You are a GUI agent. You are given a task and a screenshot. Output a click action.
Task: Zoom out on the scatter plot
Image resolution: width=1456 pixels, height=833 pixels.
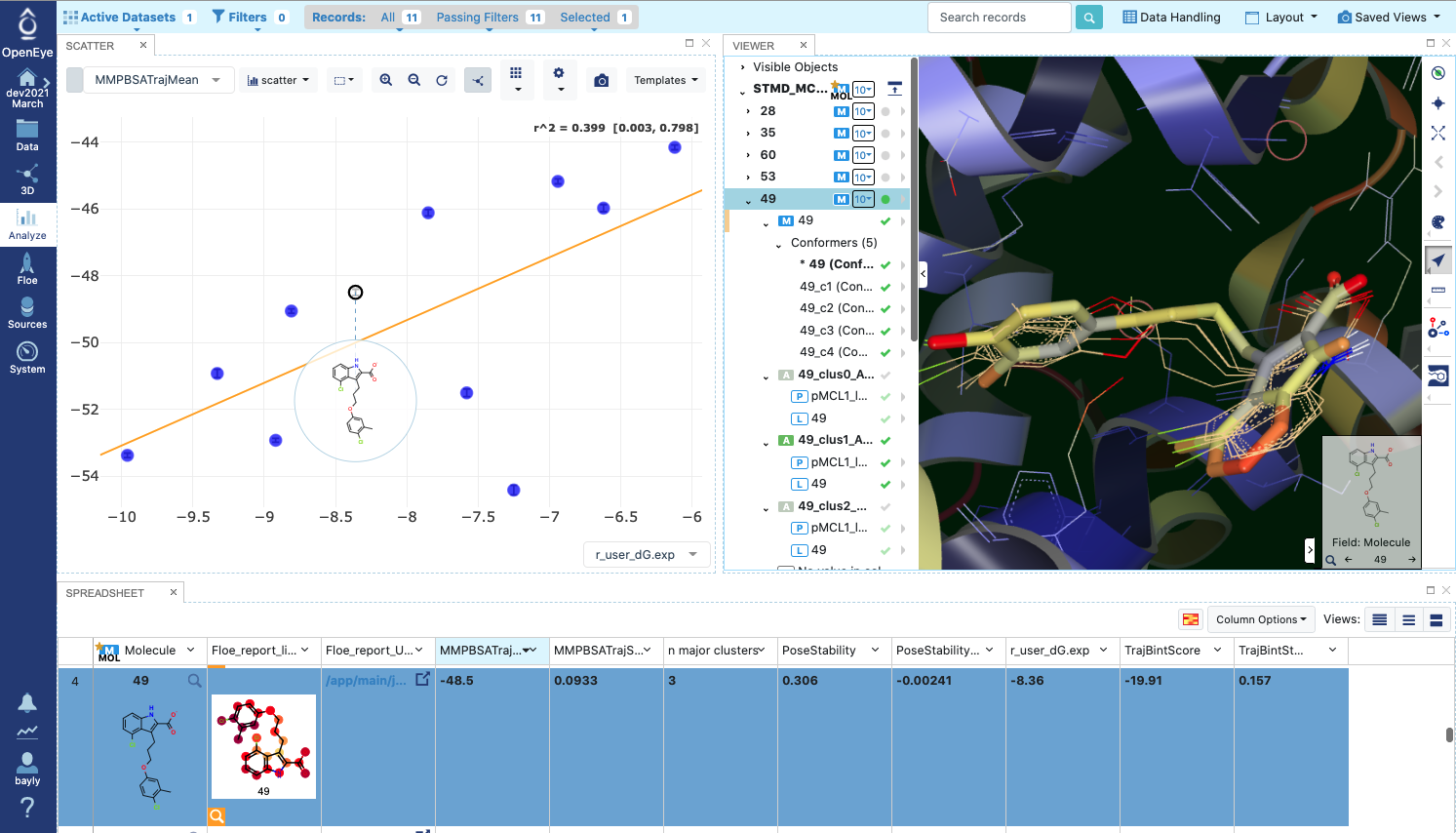click(414, 80)
